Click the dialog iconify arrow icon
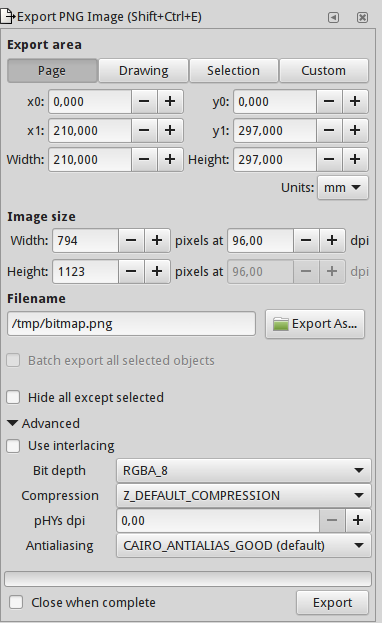 pyautogui.click(x=333, y=17)
